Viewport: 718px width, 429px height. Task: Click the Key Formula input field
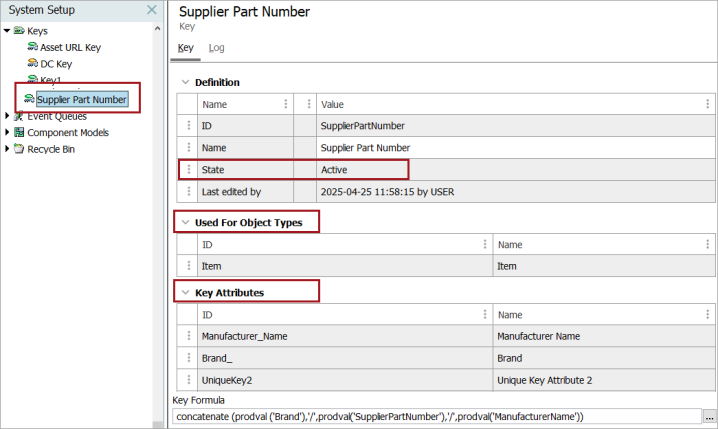click(x=437, y=417)
